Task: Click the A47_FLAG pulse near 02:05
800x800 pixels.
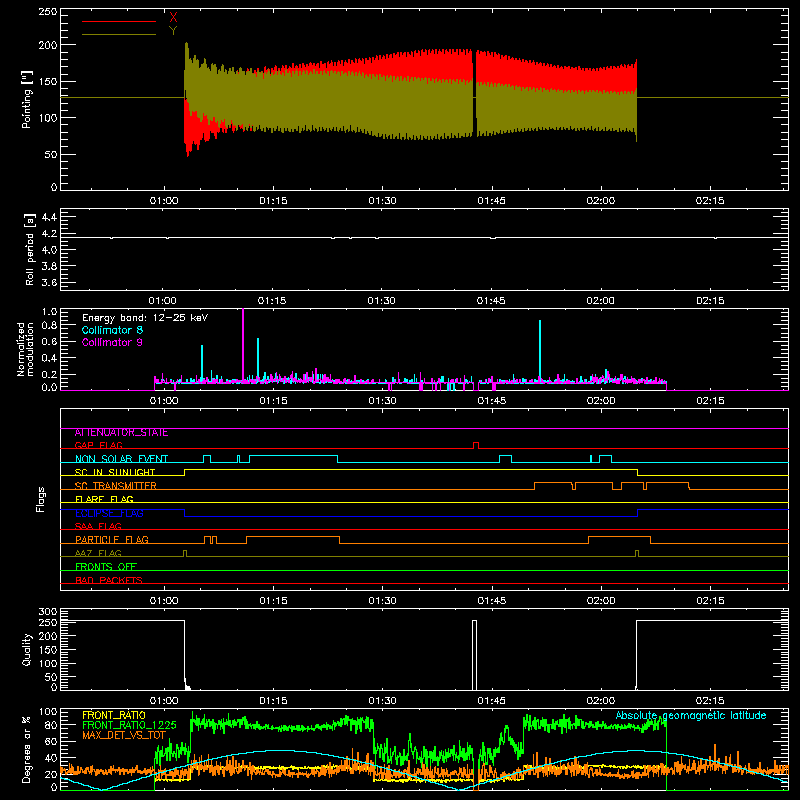Action: [x=637, y=554]
